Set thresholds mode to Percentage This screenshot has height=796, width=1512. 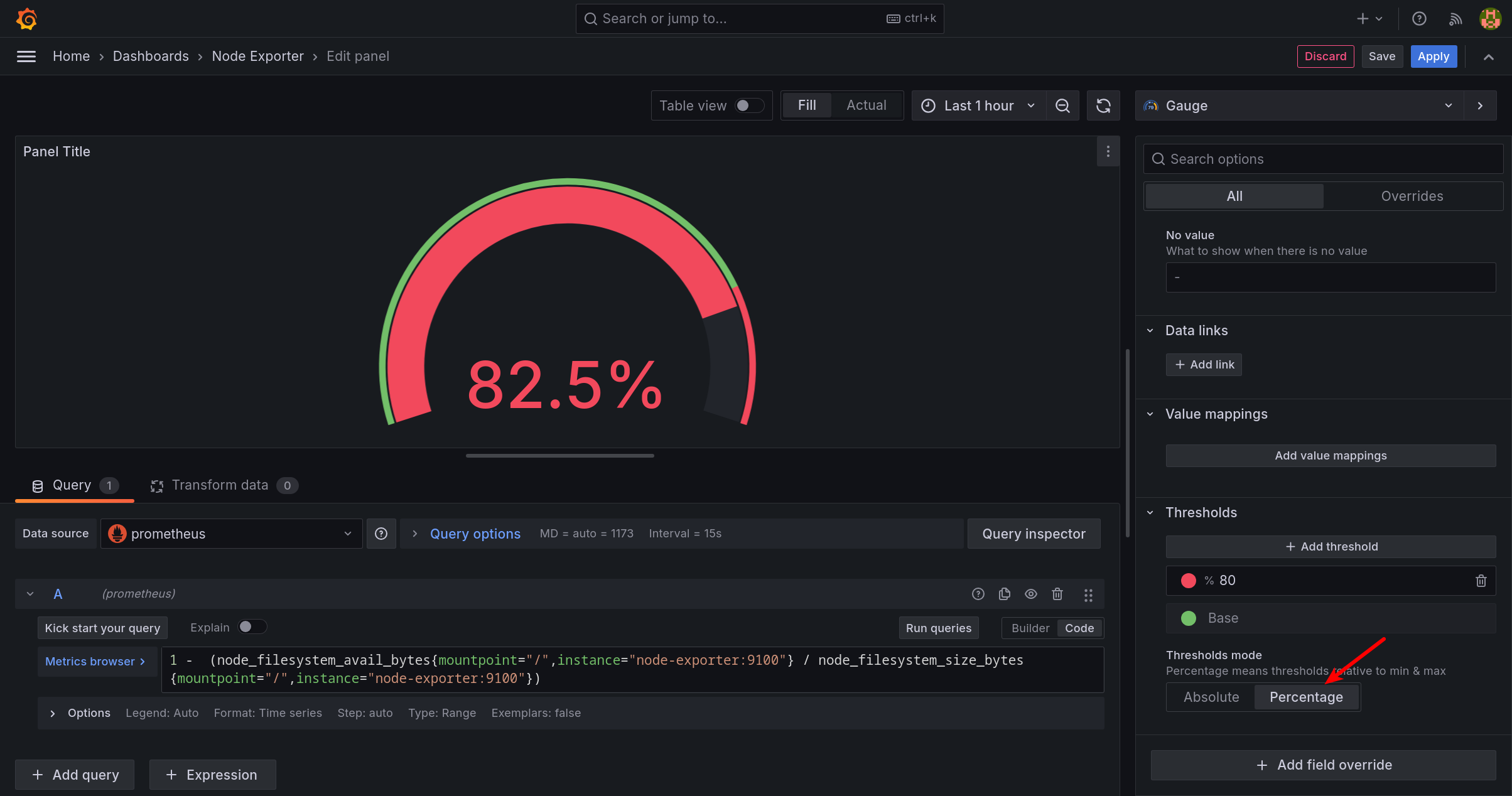coord(1306,697)
